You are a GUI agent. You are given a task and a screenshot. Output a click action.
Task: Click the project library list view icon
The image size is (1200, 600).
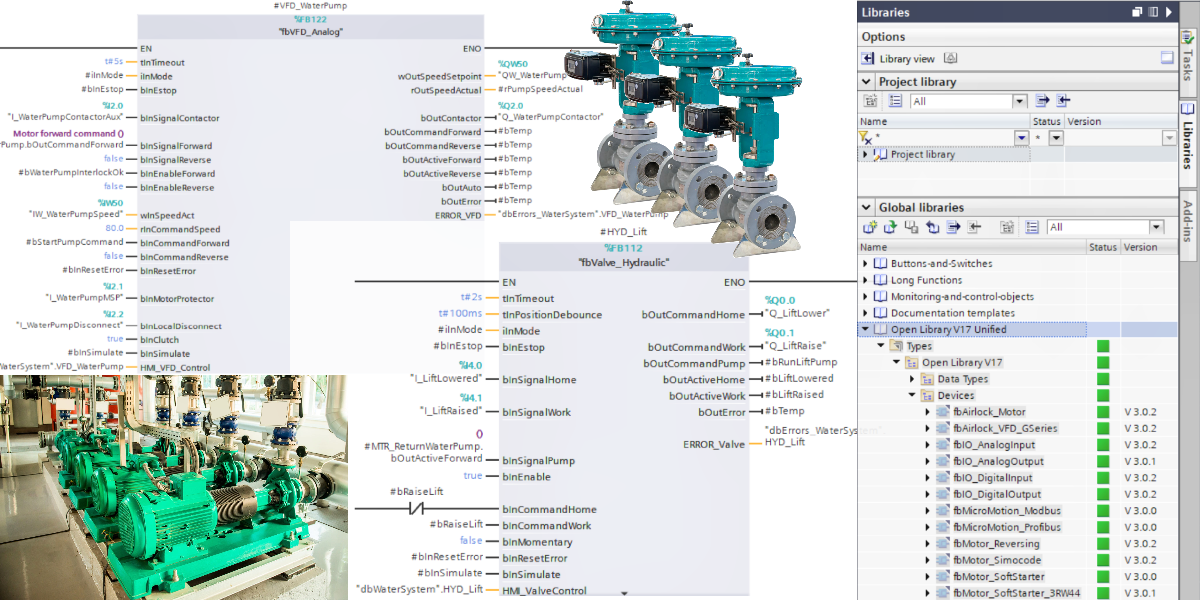point(895,101)
